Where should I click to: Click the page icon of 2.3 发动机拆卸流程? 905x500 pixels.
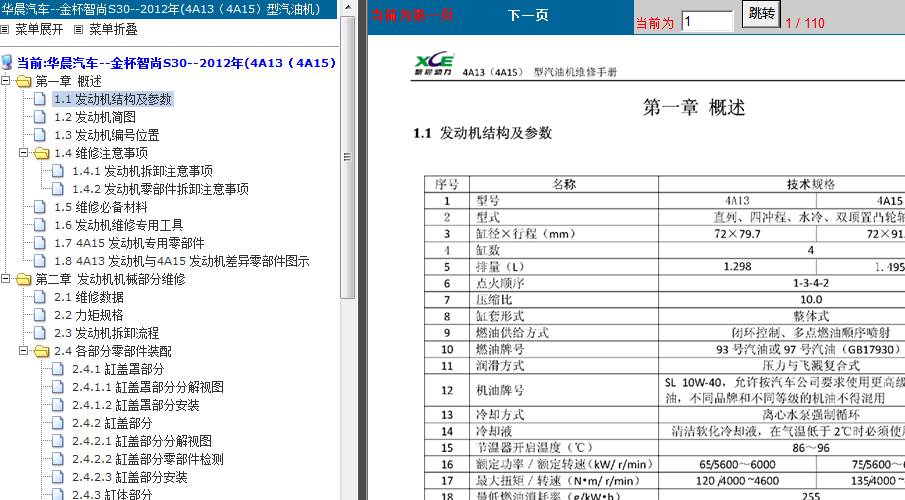point(40,333)
